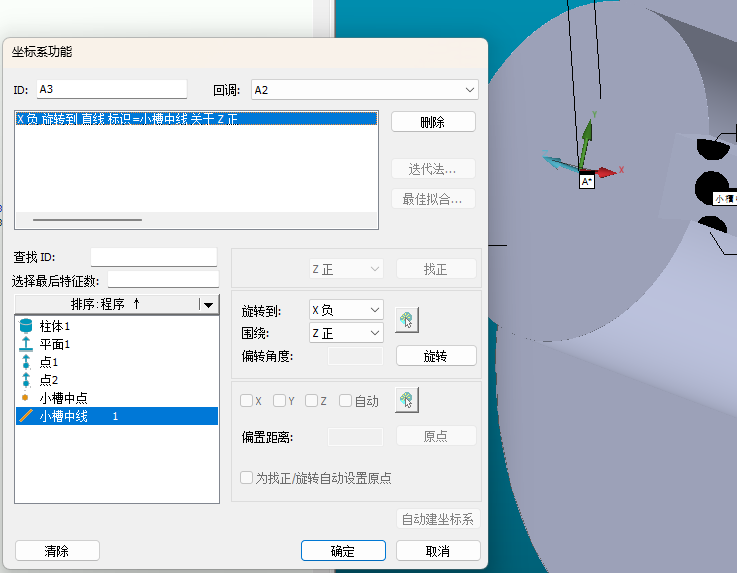
Task: Click the red X axis arrow
Action: (604, 172)
